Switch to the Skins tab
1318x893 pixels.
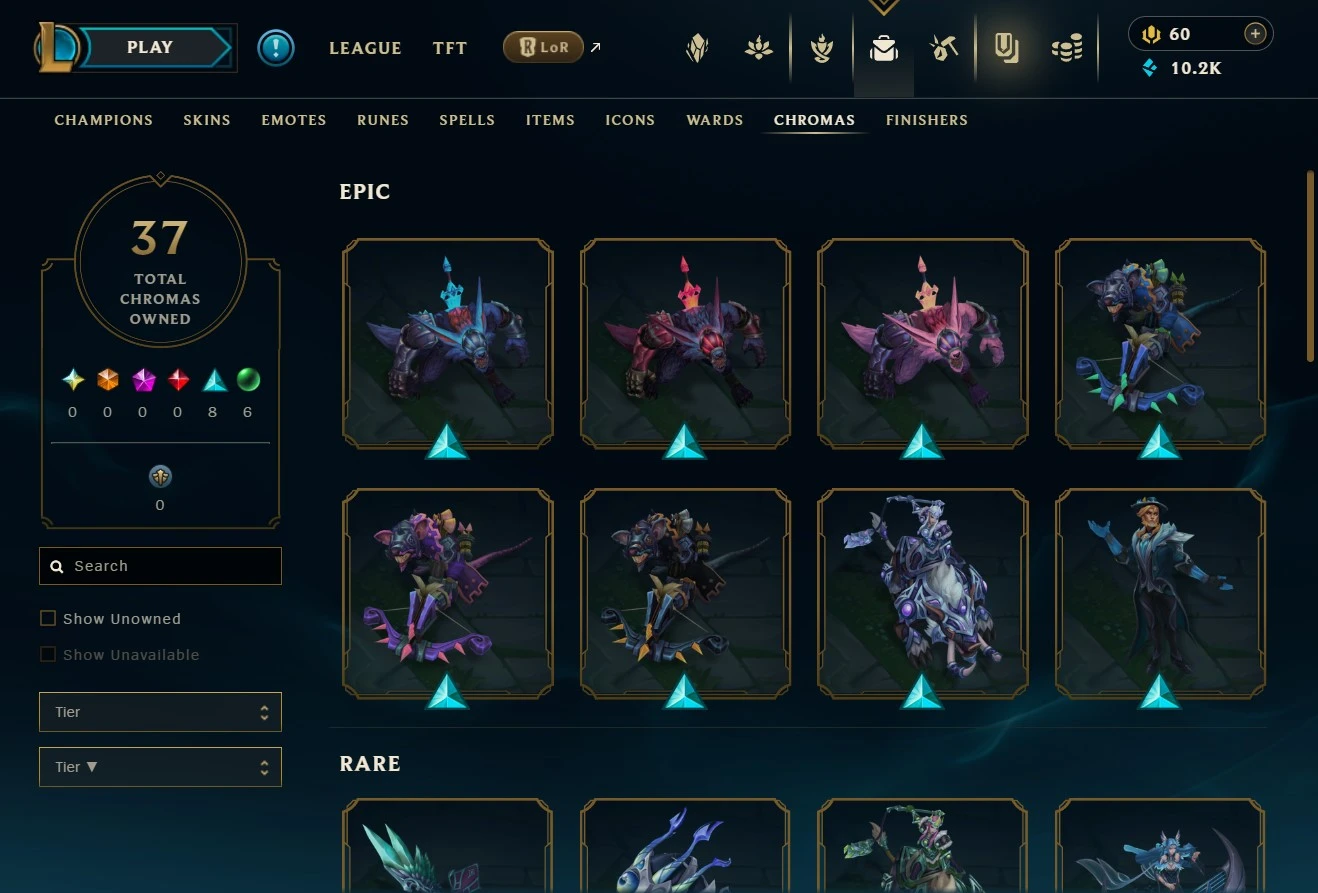(x=207, y=120)
